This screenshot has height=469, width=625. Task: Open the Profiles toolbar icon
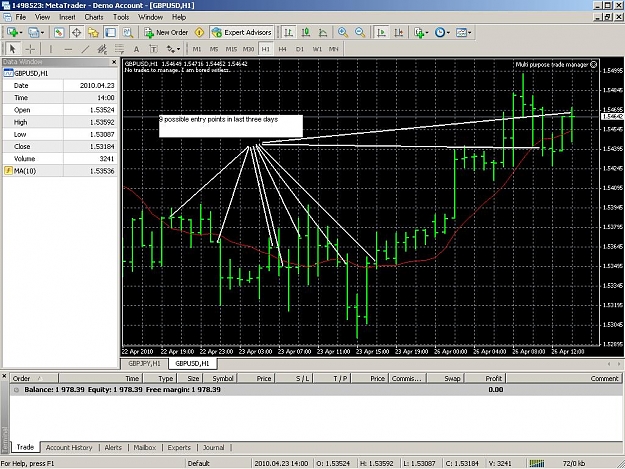click(x=33, y=33)
